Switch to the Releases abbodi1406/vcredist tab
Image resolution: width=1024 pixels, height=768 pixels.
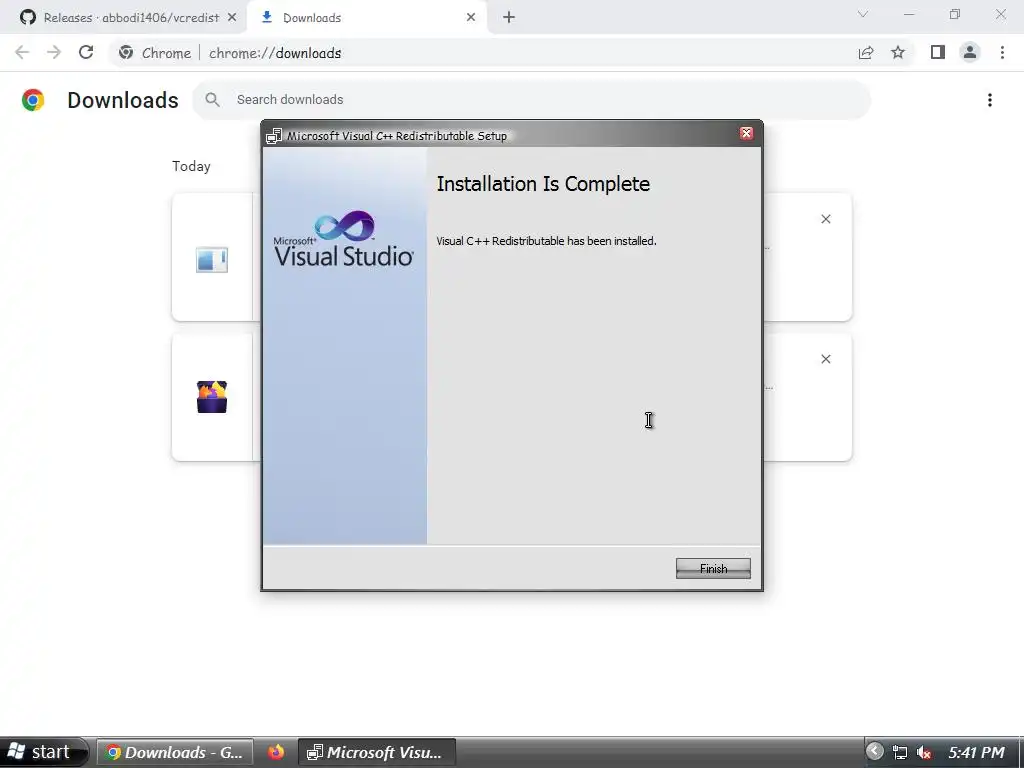point(131,18)
